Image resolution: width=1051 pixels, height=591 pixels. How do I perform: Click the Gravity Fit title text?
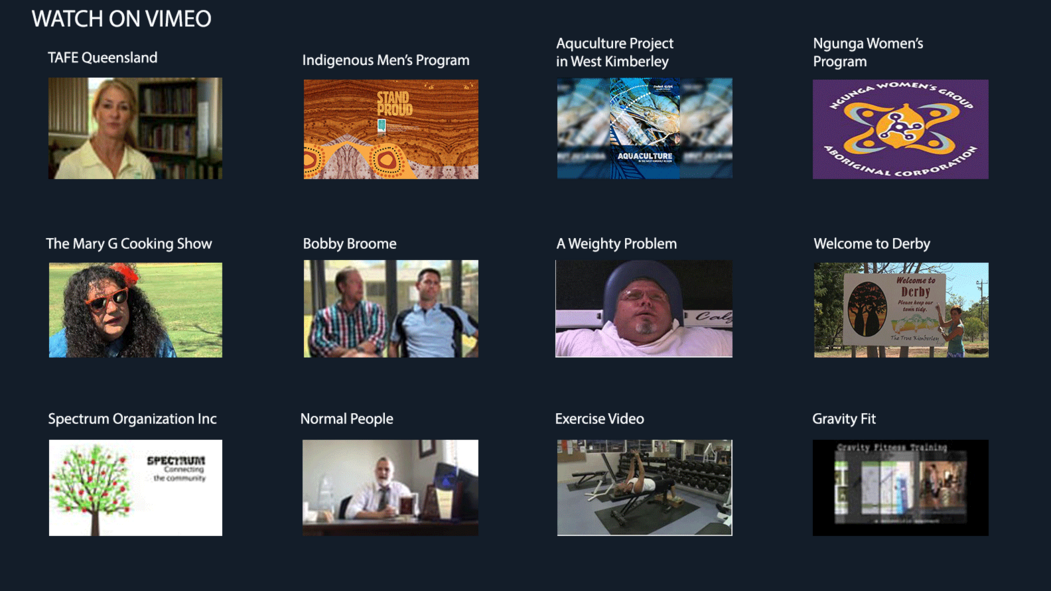click(844, 419)
